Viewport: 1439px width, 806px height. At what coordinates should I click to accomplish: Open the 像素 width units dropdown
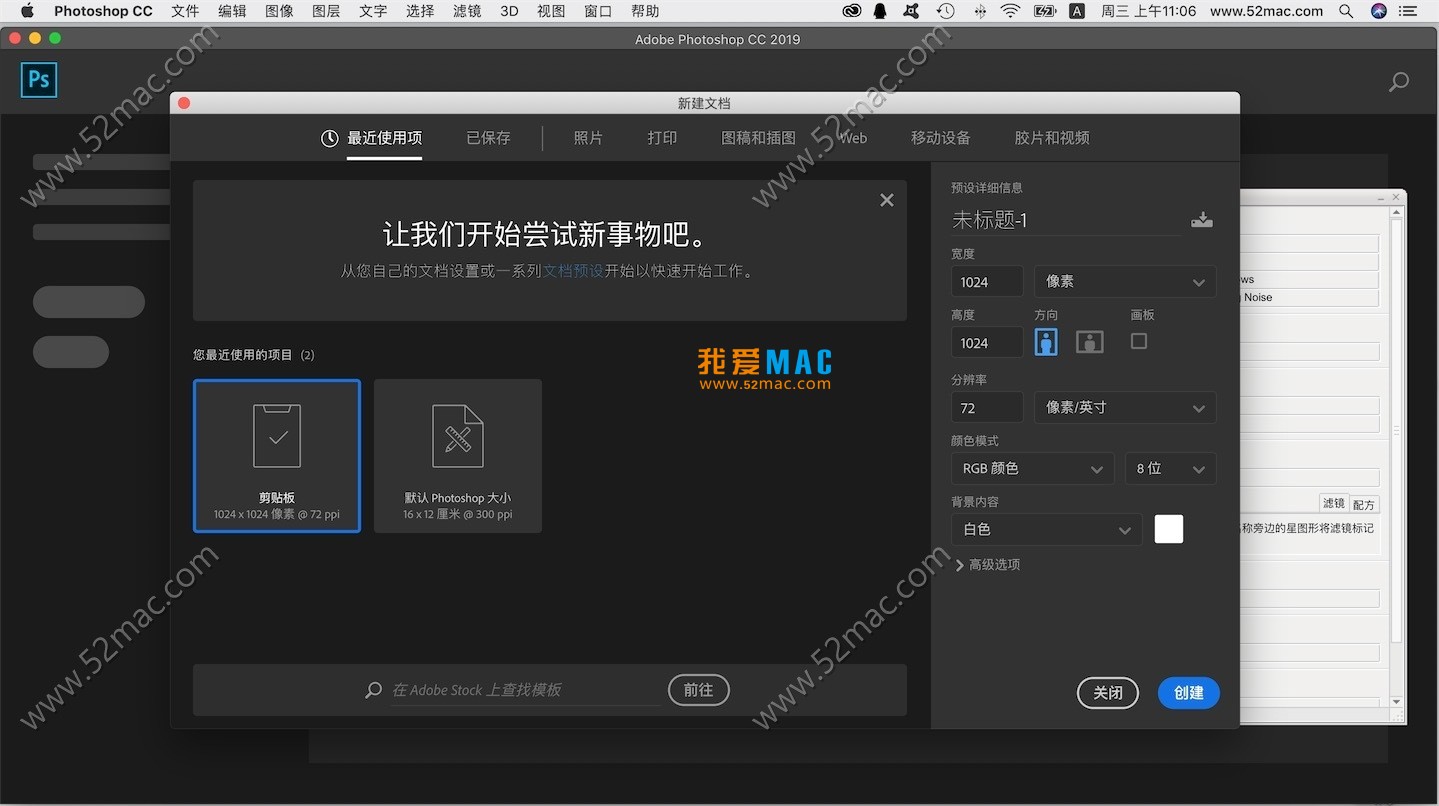click(x=1124, y=281)
